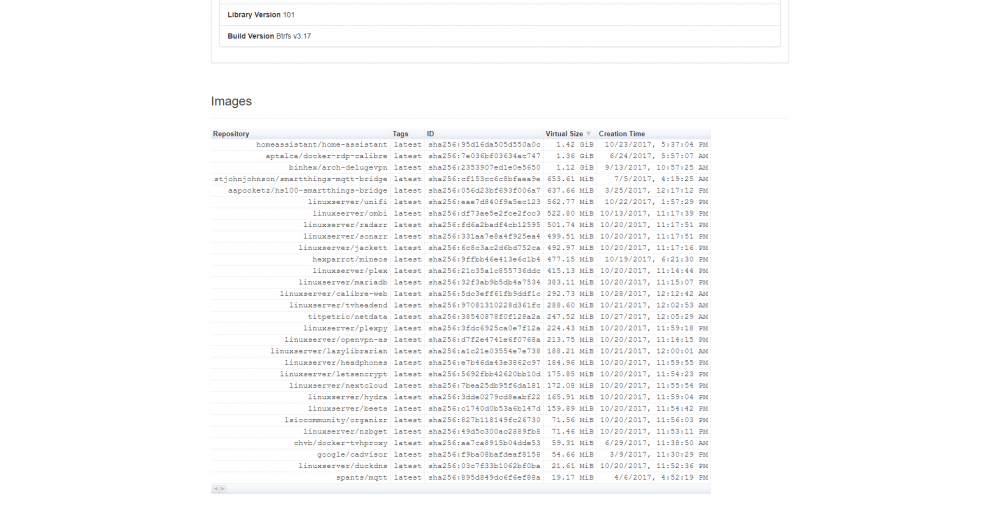1000x515 pixels.
Task: Select stjohnjohnson/smartthings-mqtt-bridge cell
Action: (x=300, y=179)
